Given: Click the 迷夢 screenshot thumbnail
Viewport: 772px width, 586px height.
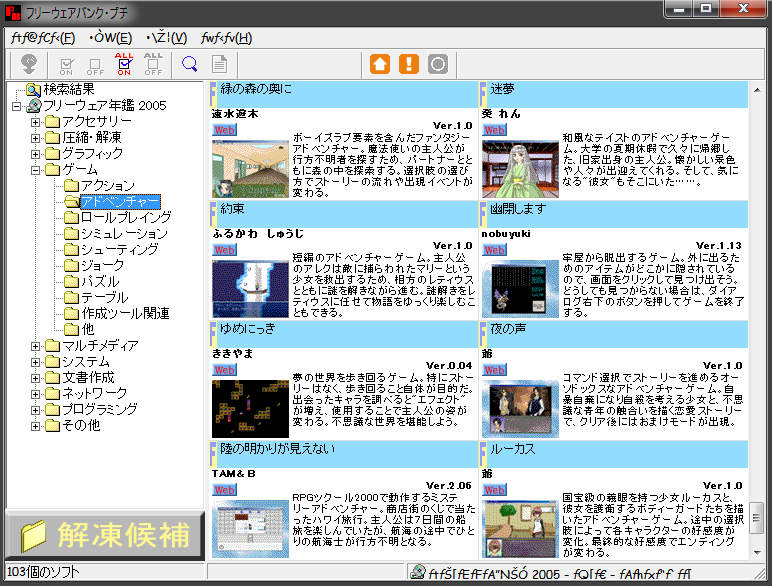Looking at the screenshot, I should (520, 169).
